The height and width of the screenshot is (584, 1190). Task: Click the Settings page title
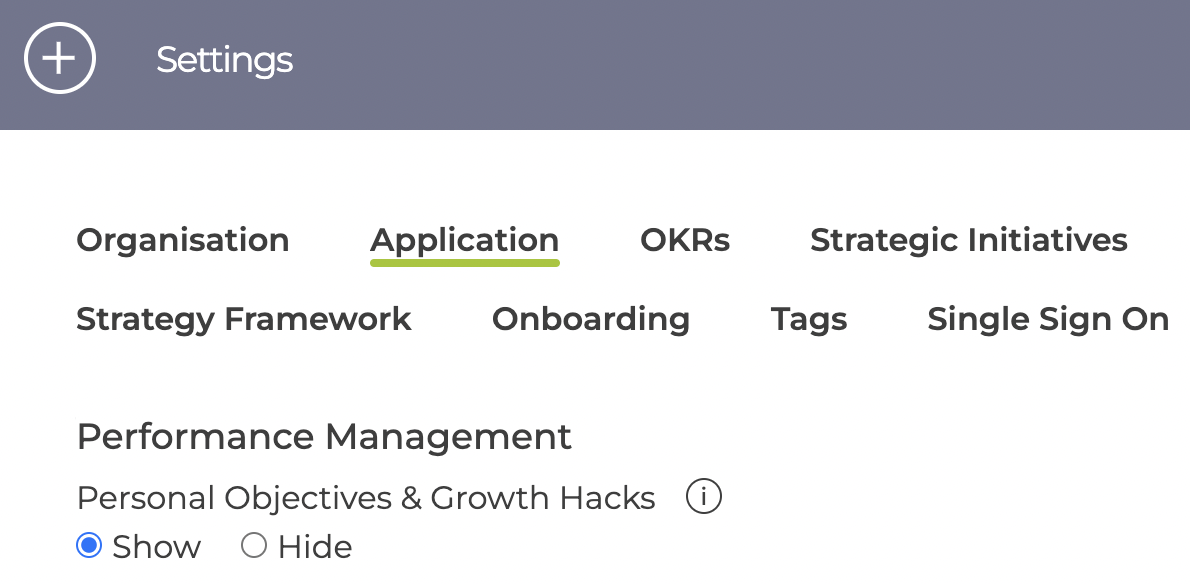pyautogui.click(x=224, y=60)
